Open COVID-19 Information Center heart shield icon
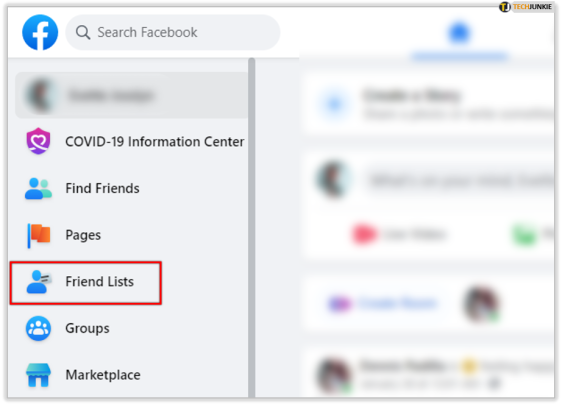The height and width of the screenshot is (404, 562). coord(38,141)
